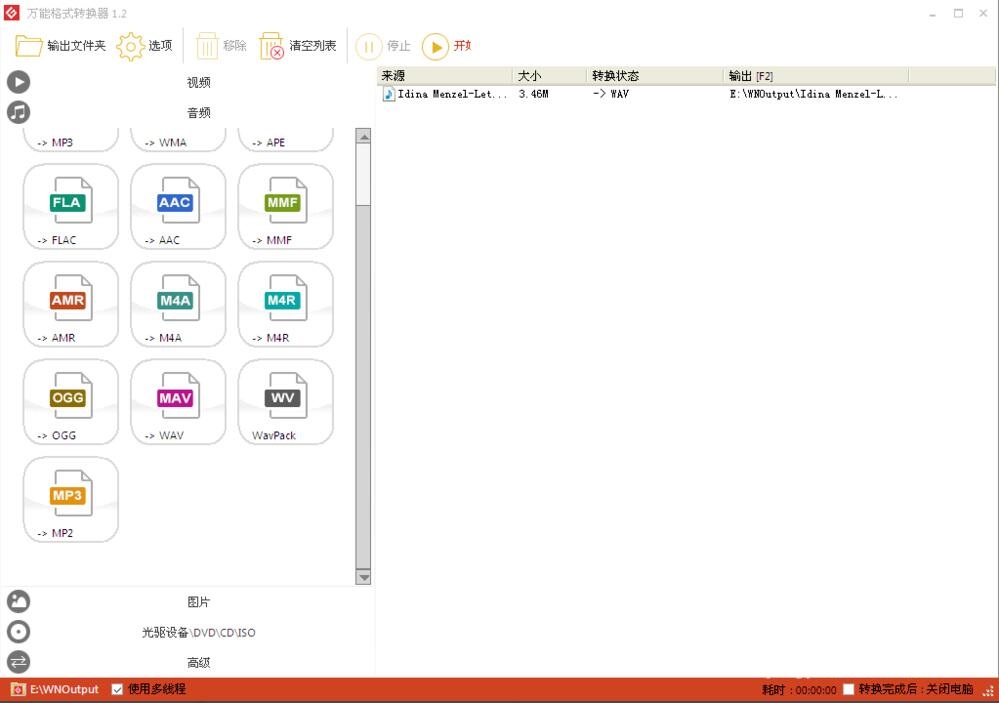The height and width of the screenshot is (703, 999).
Task: Expand the 视频 category section
Action: (x=198, y=82)
